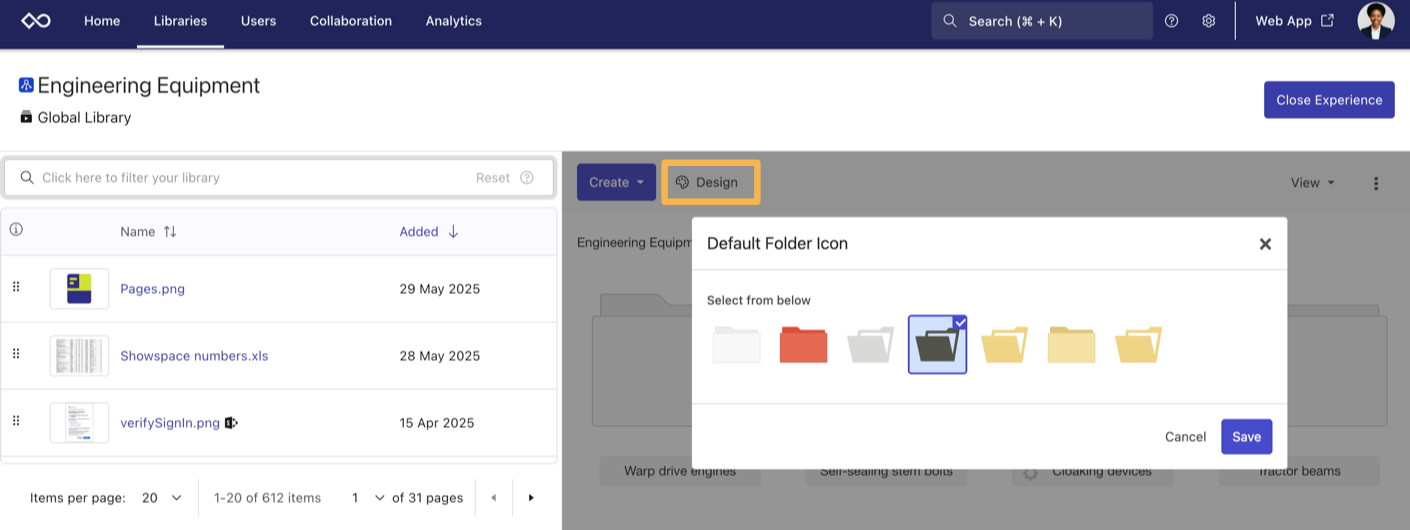
Task: Save the default folder icon selection
Action: pos(1246,437)
